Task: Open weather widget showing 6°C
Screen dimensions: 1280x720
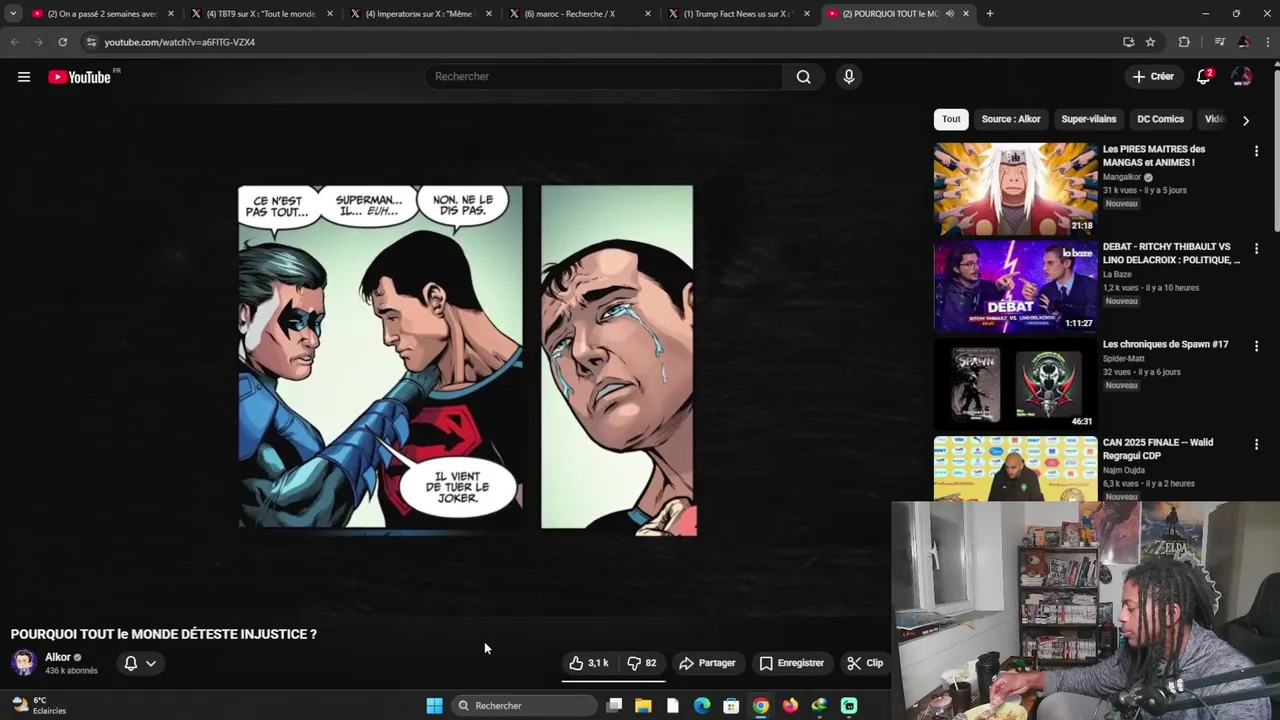Action: pyautogui.click(x=38, y=705)
